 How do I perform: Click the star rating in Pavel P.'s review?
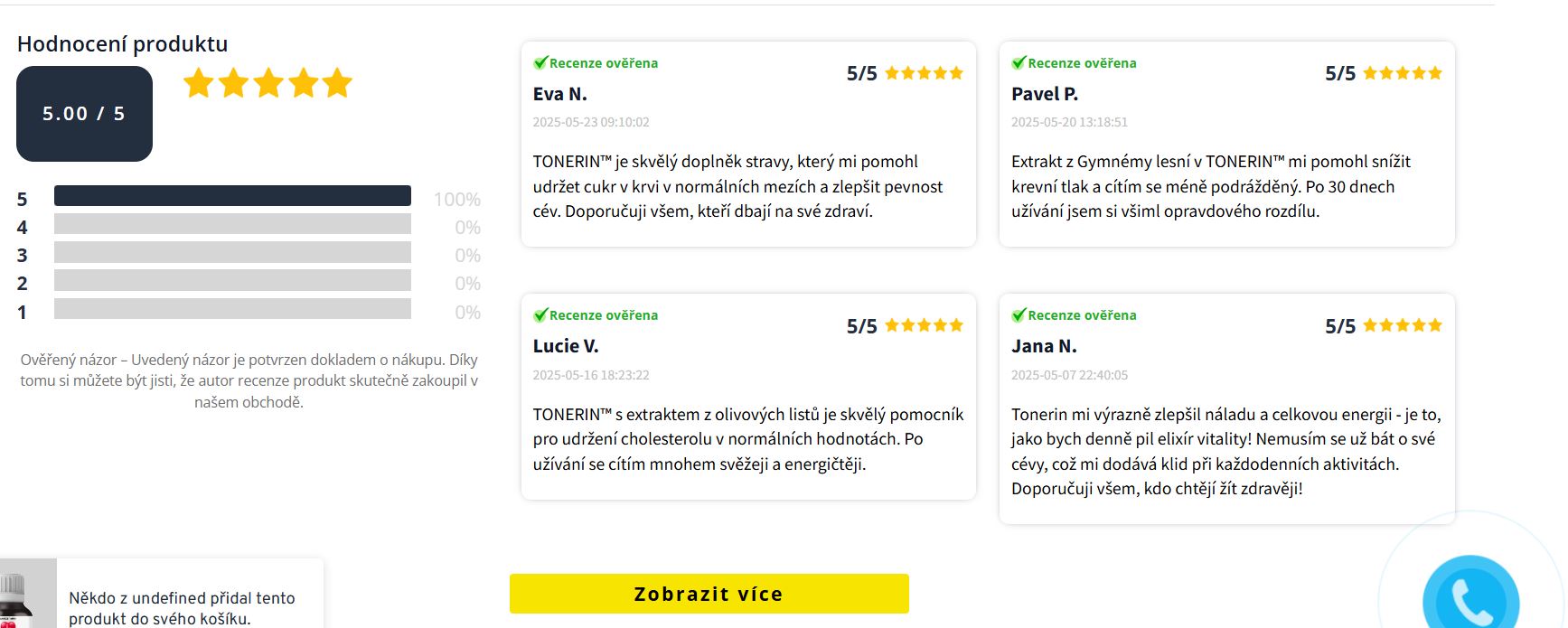tap(1402, 73)
